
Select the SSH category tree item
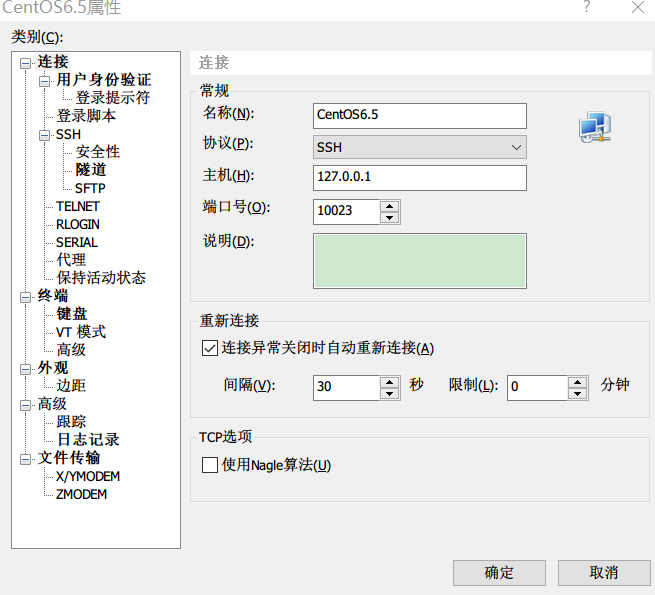[69, 135]
